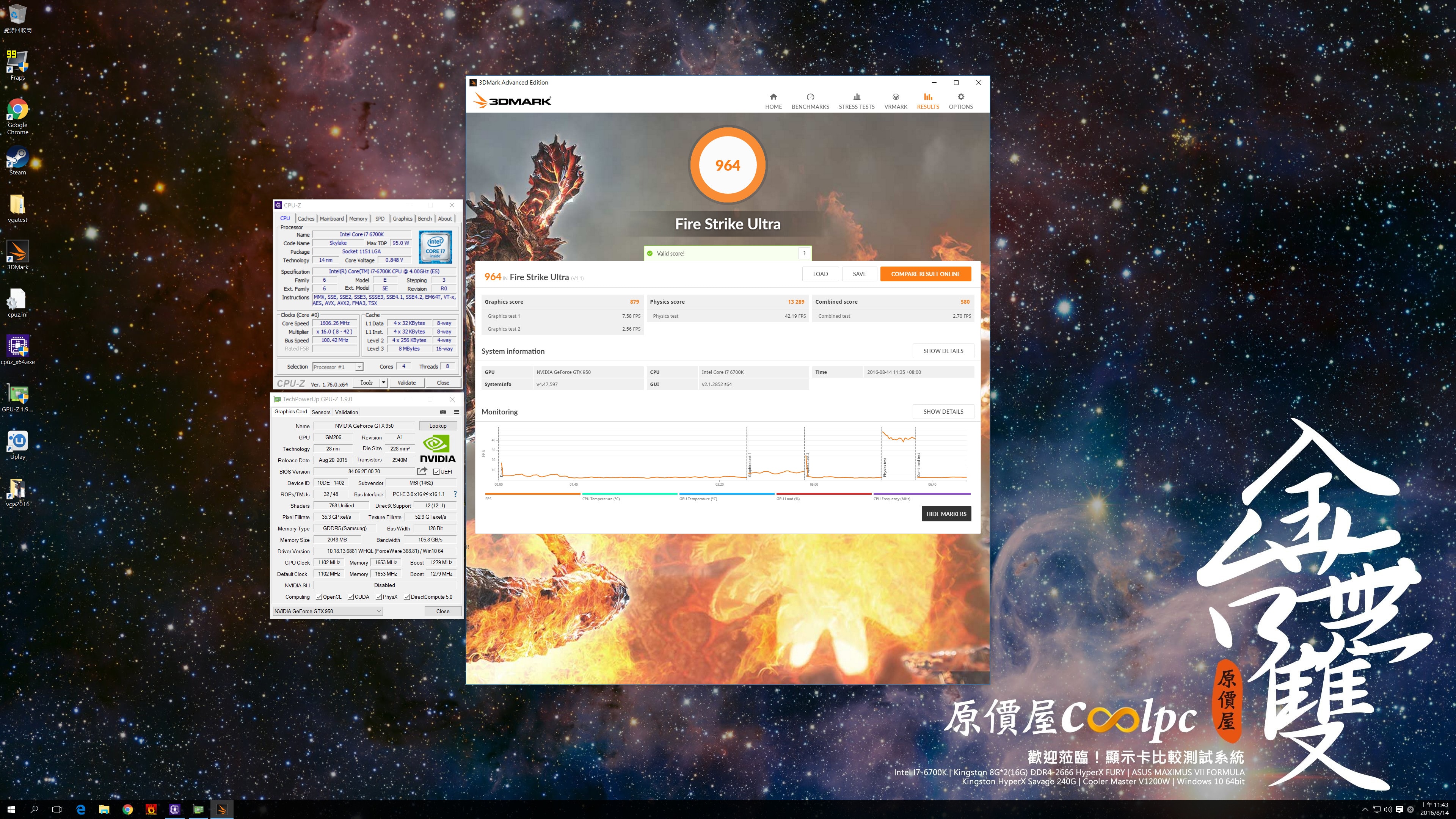Open Fraps desktop icon
The width and height of the screenshot is (1456, 819).
[17, 65]
